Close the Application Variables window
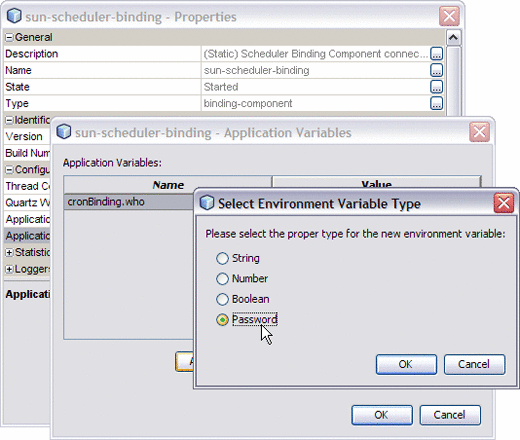The width and height of the screenshot is (520, 440). [x=479, y=132]
